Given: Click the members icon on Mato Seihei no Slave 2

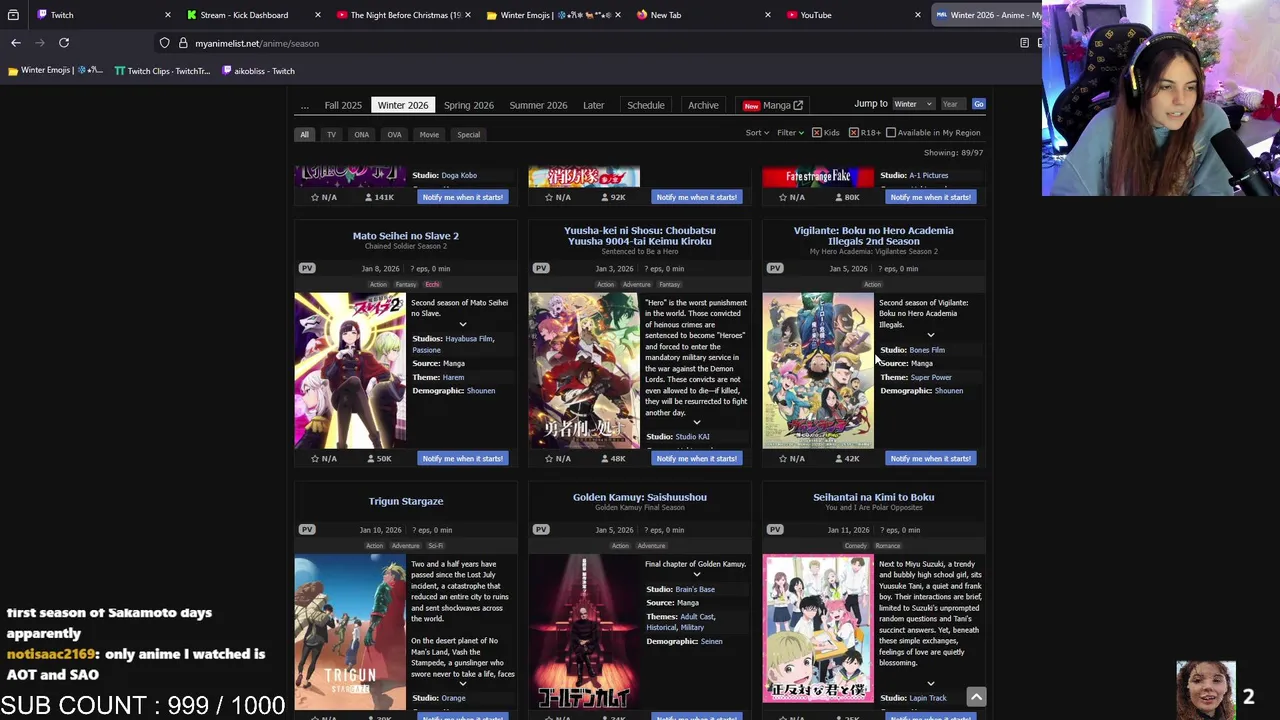Looking at the screenshot, I should (x=371, y=458).
